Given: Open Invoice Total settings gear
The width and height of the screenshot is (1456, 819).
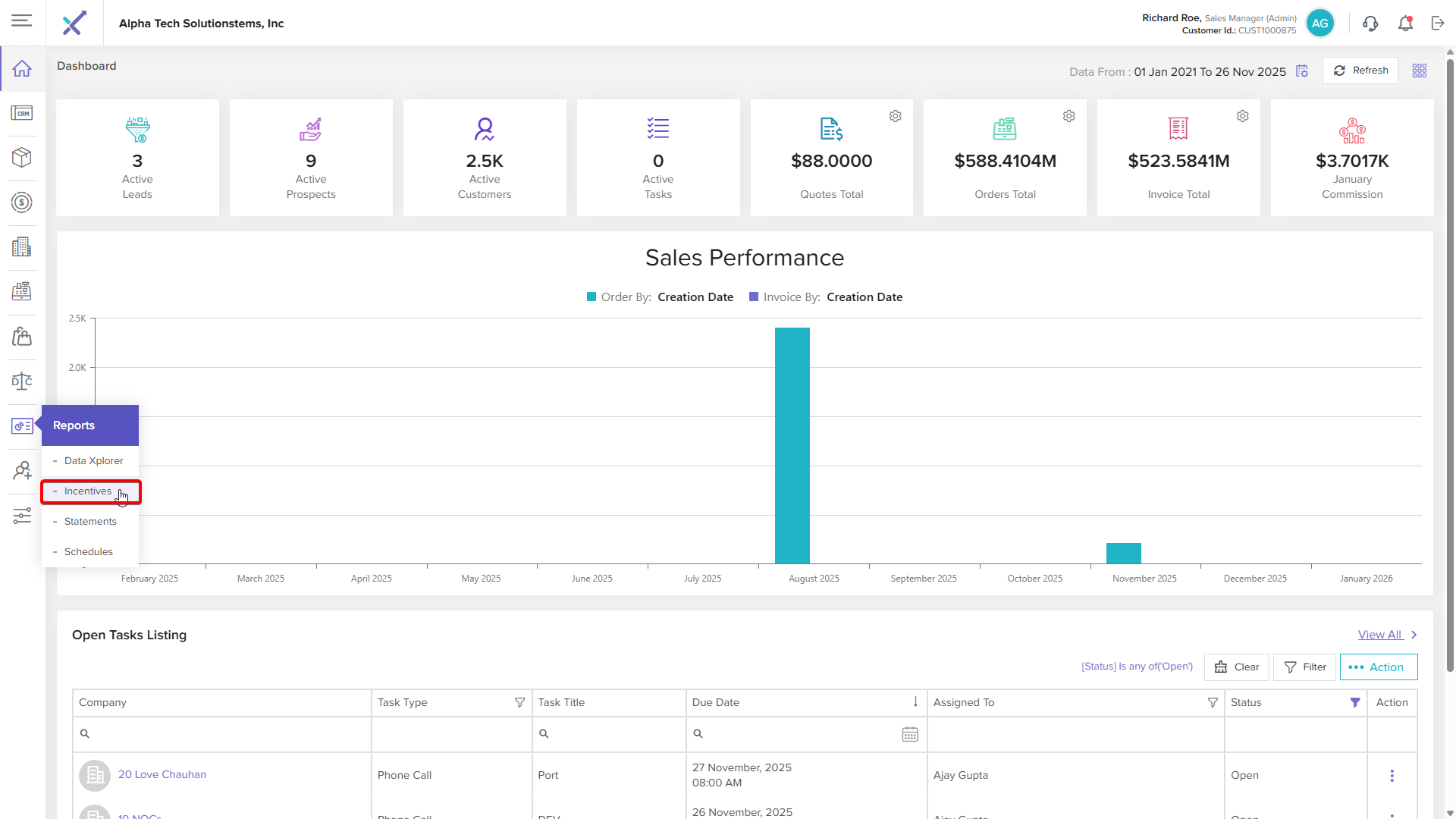Looking at the screenshot, I should click(1242, 116).
